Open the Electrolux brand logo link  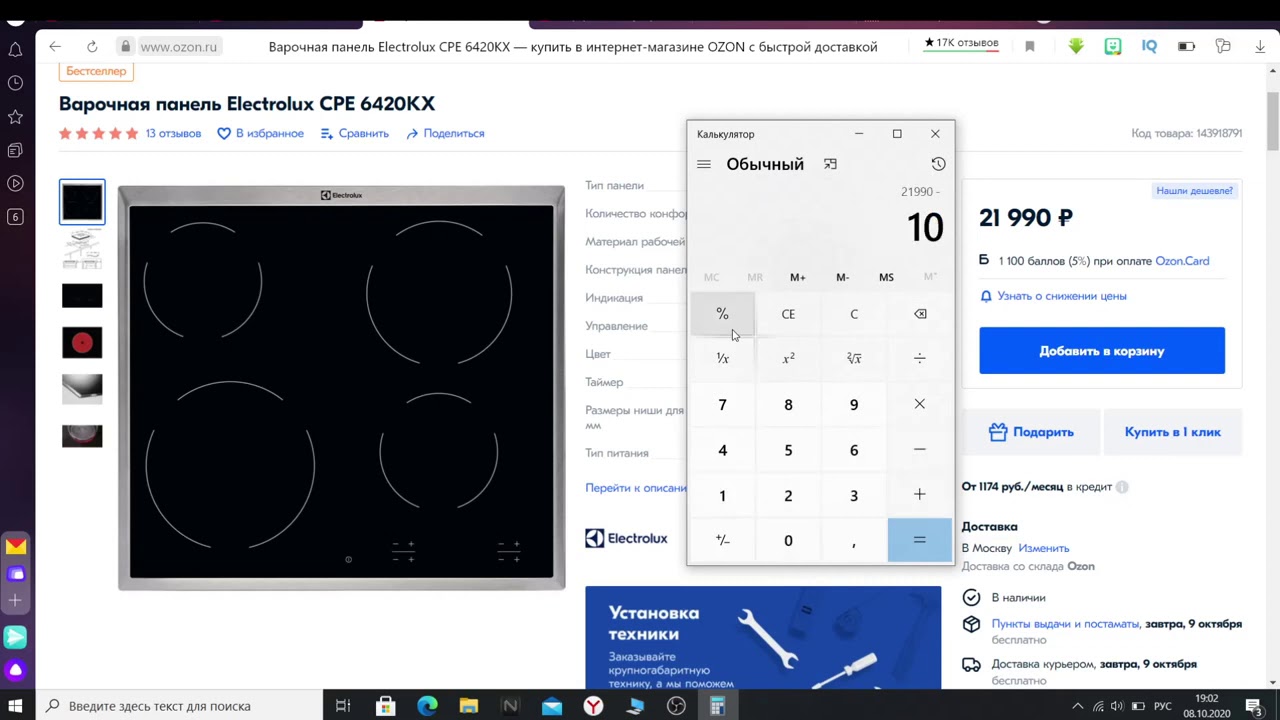[x=626, y=538]
